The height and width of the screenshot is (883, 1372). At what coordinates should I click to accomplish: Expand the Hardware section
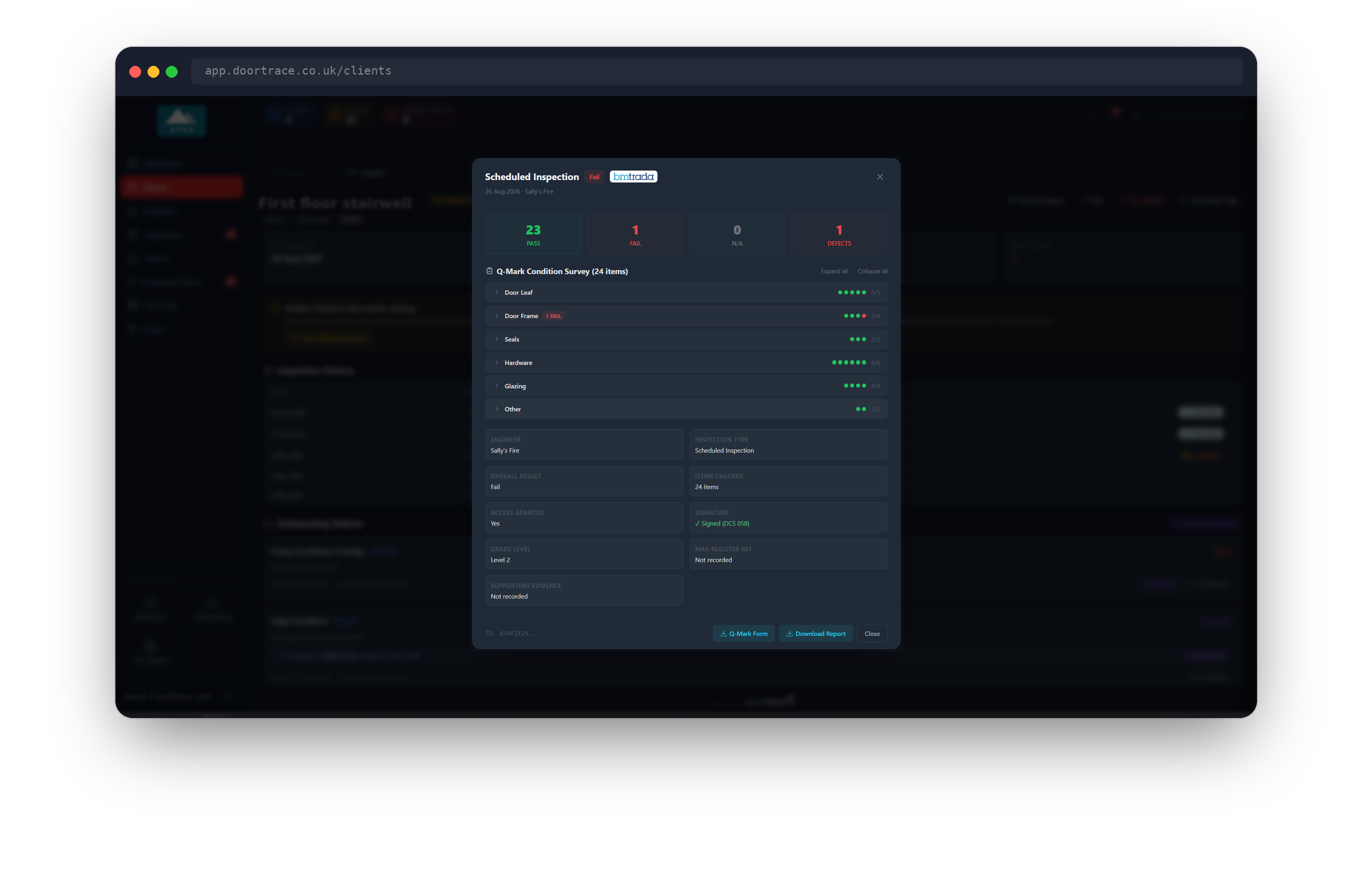686,363
